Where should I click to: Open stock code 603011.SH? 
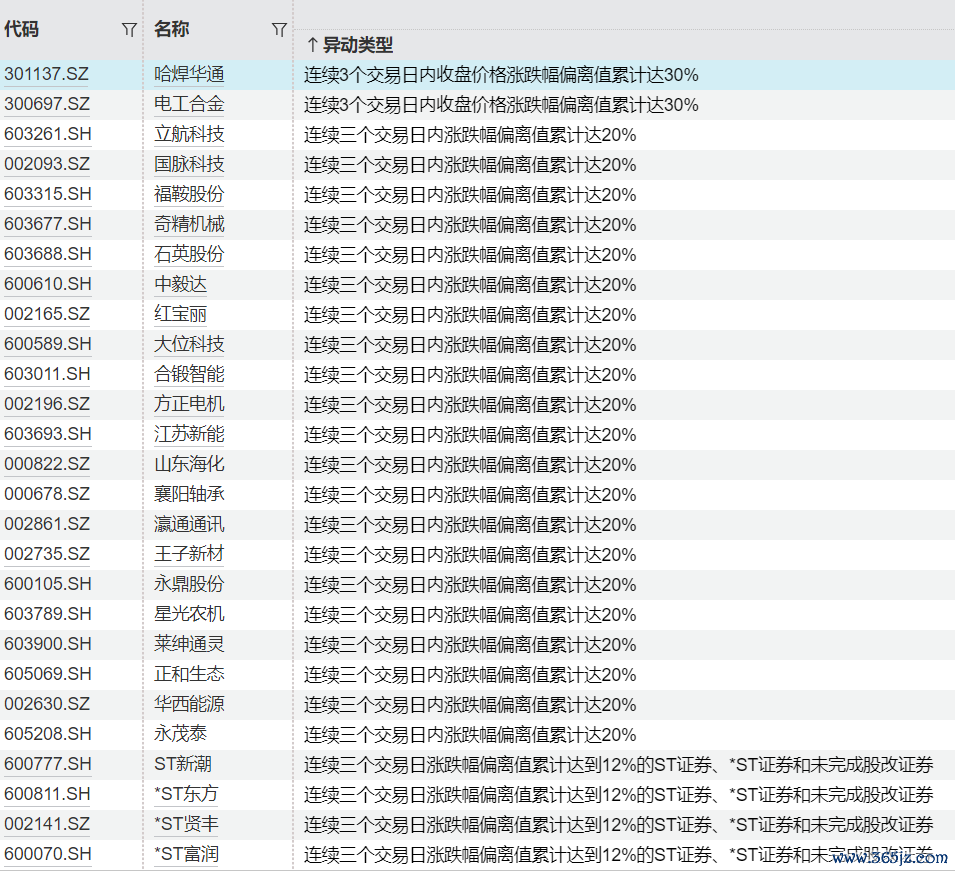click(47, 374)
